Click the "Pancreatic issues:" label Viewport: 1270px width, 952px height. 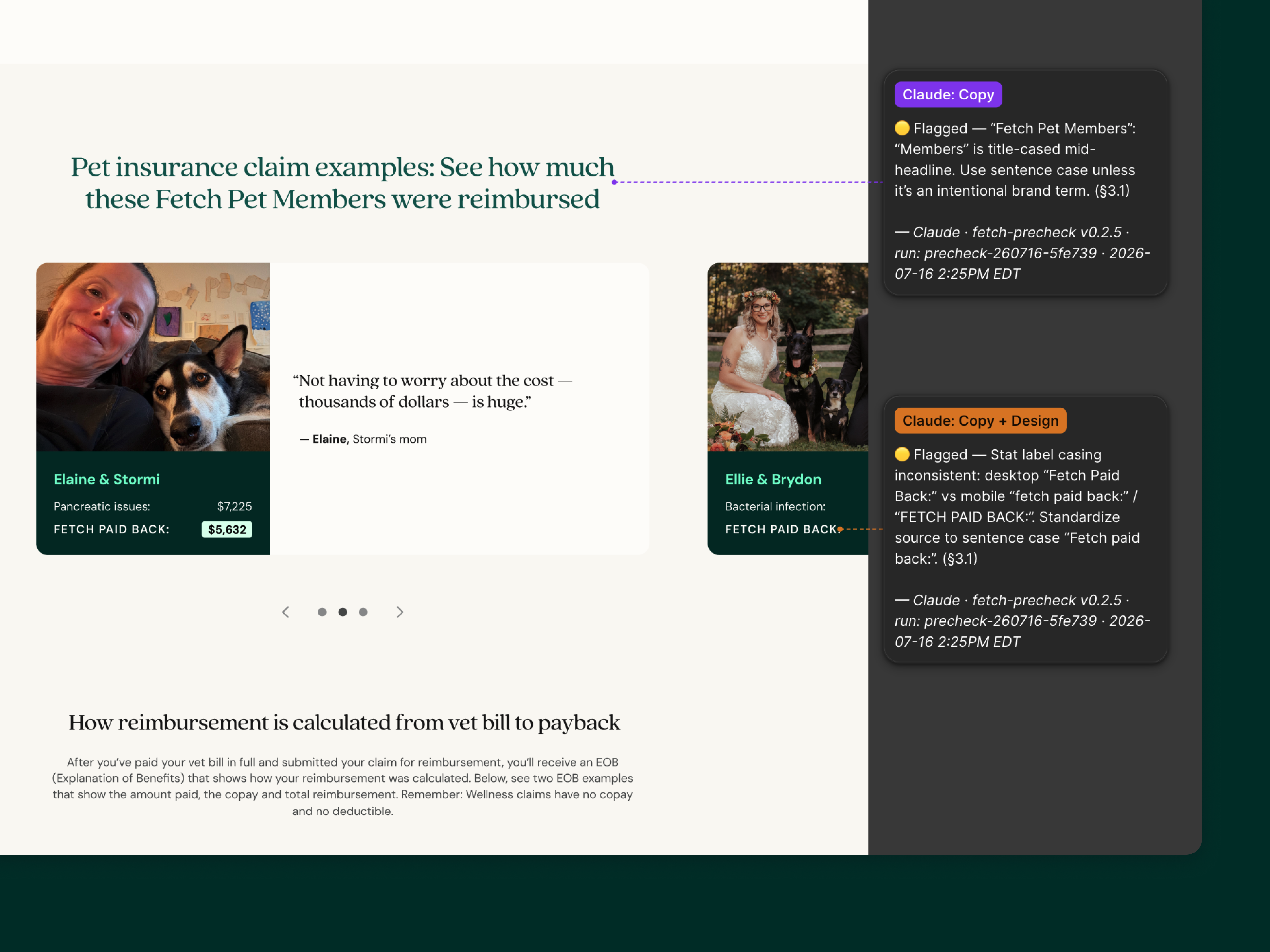click(102, 507)
